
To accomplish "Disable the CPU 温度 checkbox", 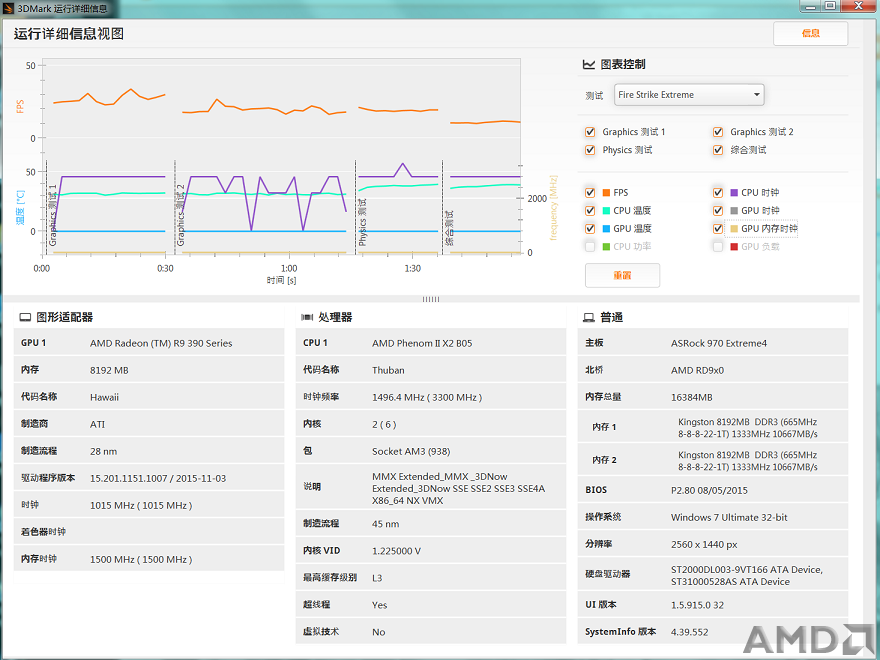I will [590, 210].
